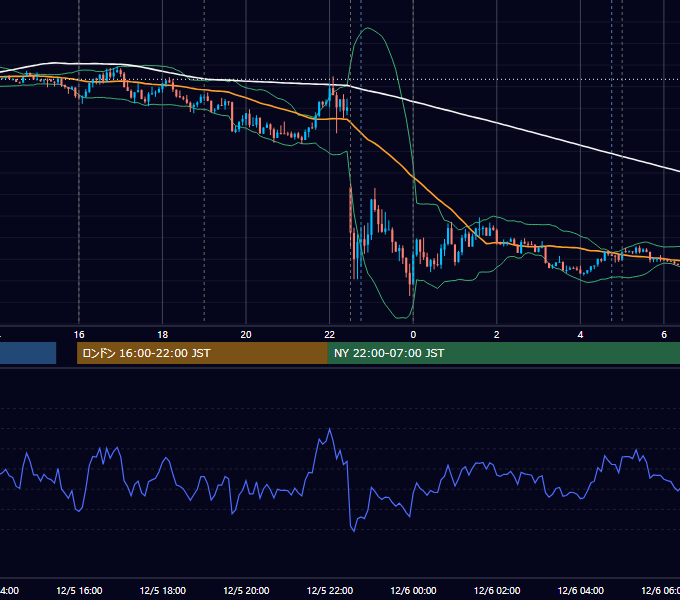Viewport: 680px width, 600px height.
Task: Click the 12/5 16:00 time label
Action: click(79, 590)
